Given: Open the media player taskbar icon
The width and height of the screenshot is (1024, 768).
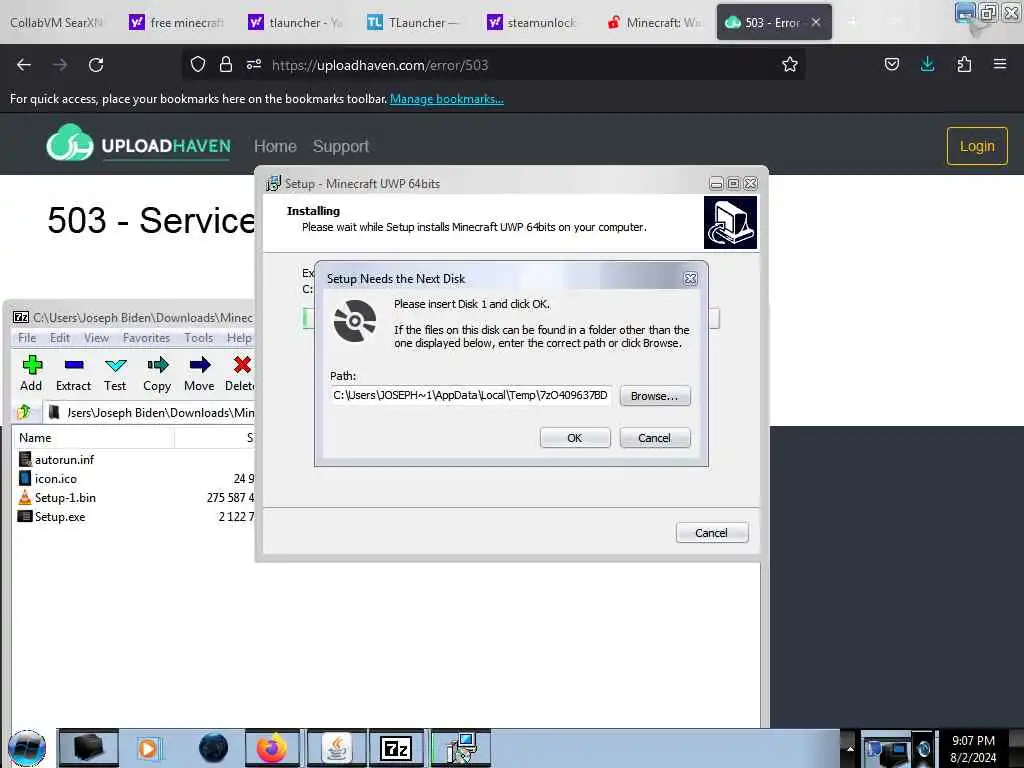Looking at the screenshot, I should pos(148,748).
